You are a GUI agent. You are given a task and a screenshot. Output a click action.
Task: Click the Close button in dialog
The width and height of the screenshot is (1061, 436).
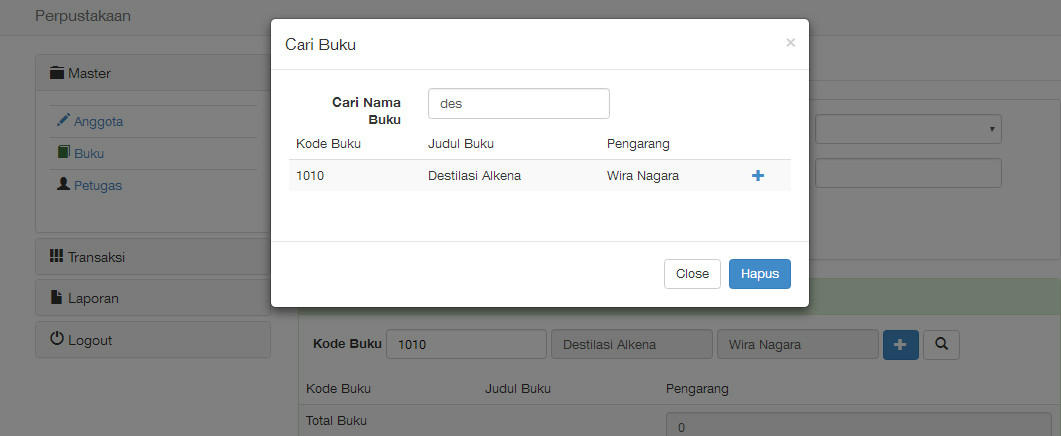(x=692, y=274)
